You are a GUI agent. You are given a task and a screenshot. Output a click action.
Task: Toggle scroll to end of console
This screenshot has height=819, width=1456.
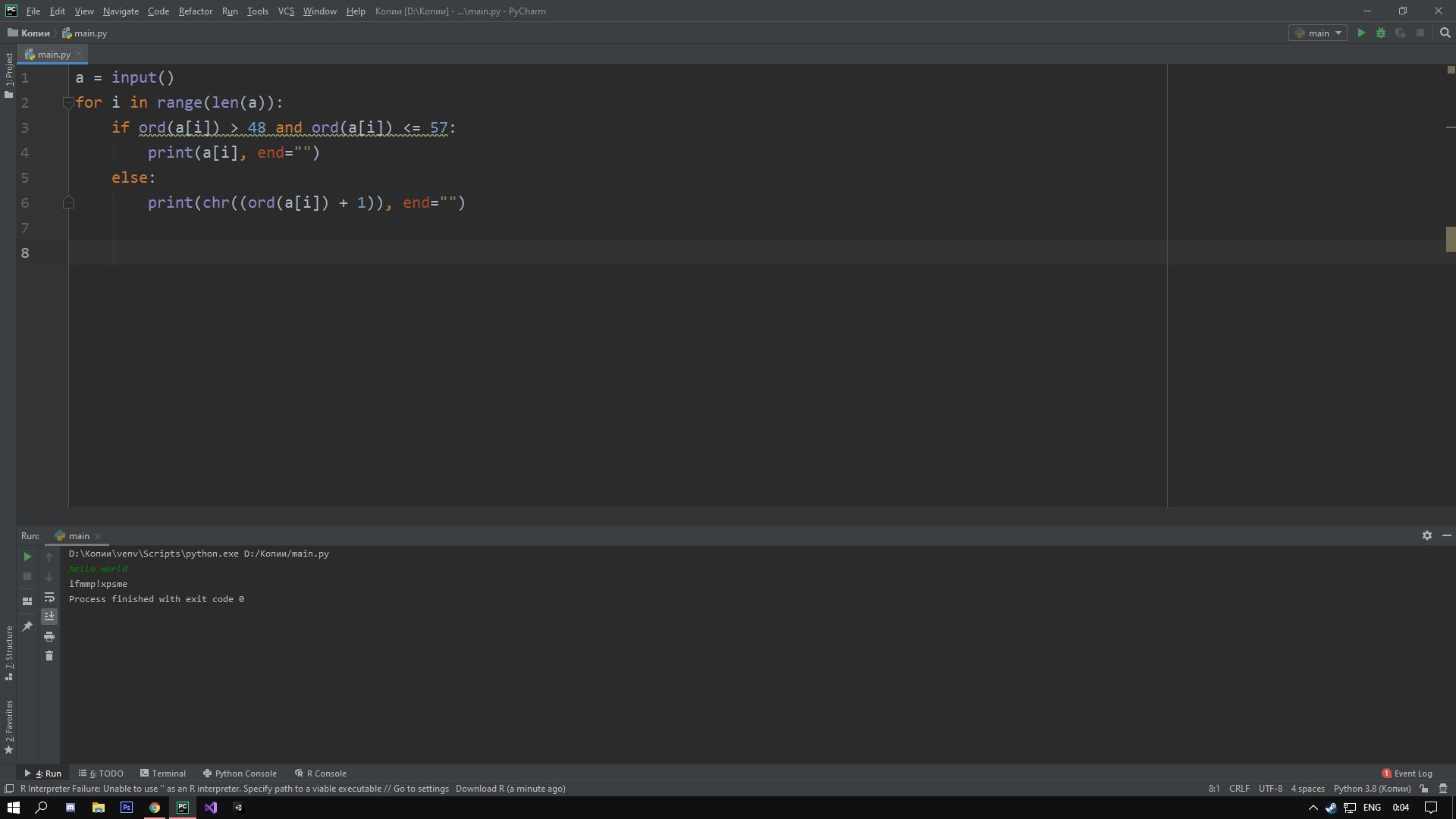pos(49,617)
